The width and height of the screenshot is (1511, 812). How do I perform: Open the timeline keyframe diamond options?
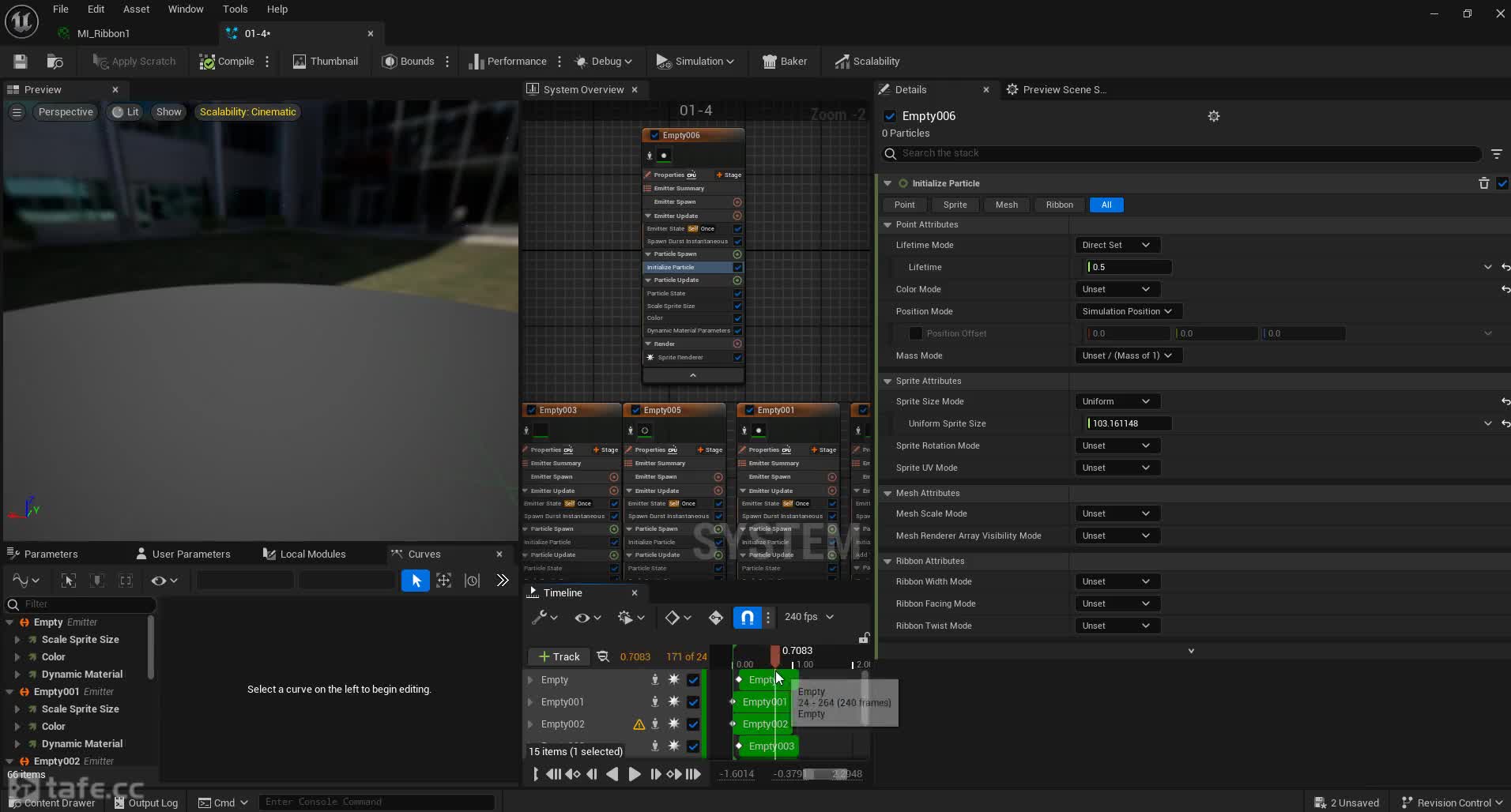coord(677,617)
